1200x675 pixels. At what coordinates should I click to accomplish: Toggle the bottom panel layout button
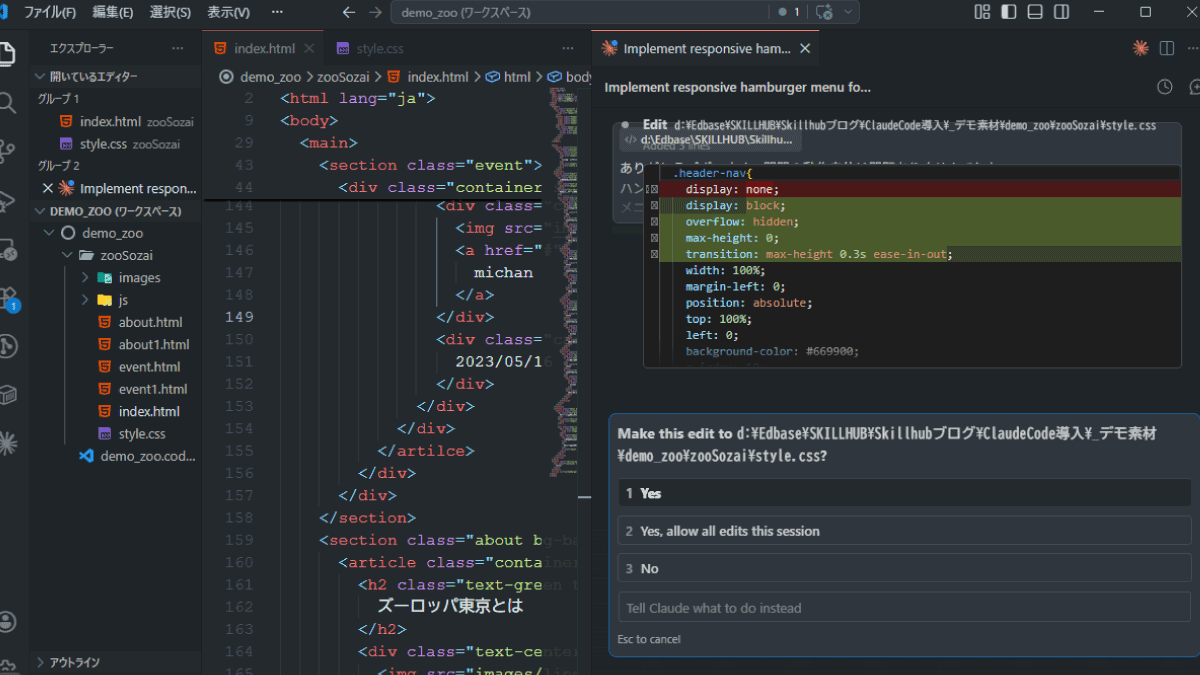click(1035, 12)
